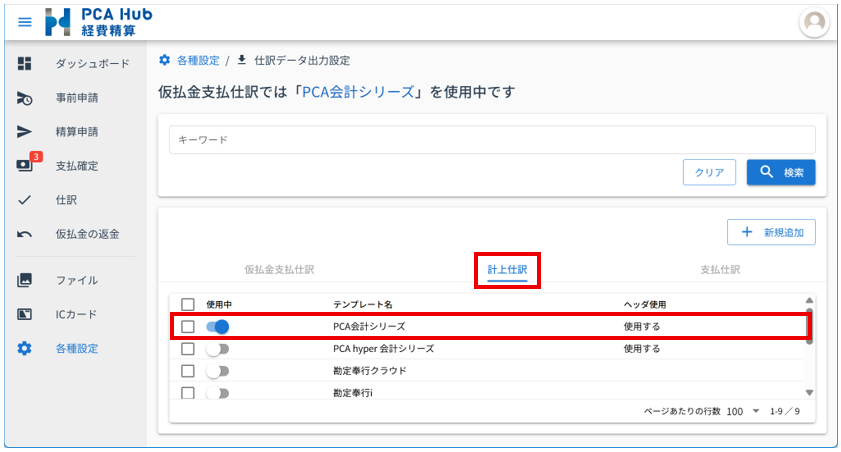This screenshot has width=841, height=452.
Task: Click the 精算申請 paper plane icon
Action: tap(25, 132)
